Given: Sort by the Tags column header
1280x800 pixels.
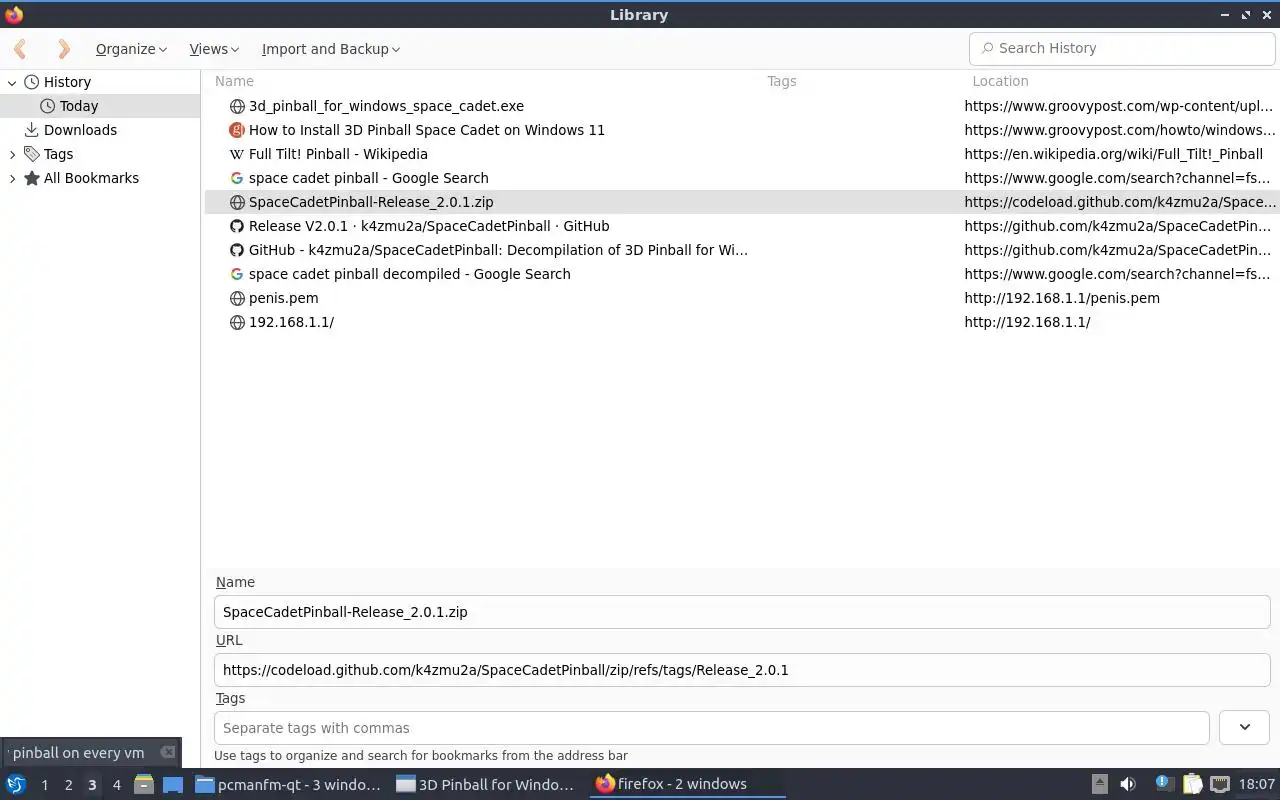Looking at the screenshot, I should 782,81.
